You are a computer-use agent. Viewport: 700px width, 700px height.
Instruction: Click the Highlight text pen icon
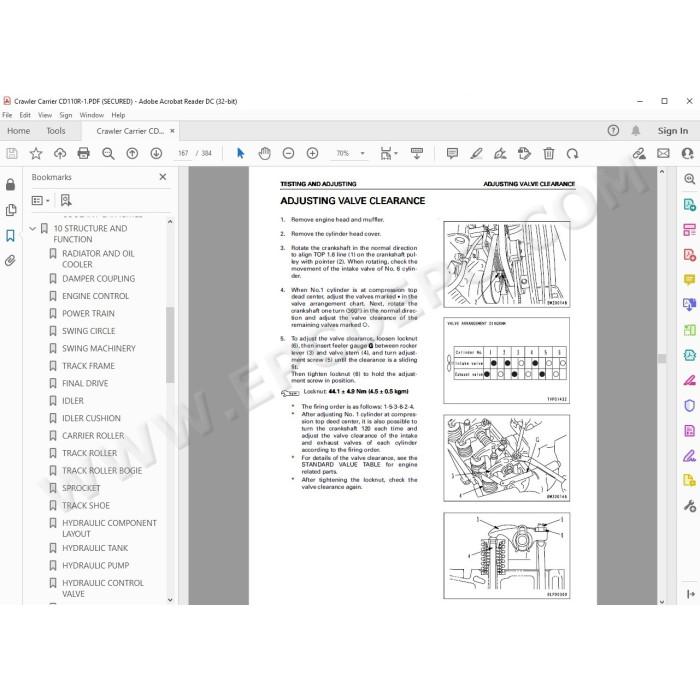(476, 154)
